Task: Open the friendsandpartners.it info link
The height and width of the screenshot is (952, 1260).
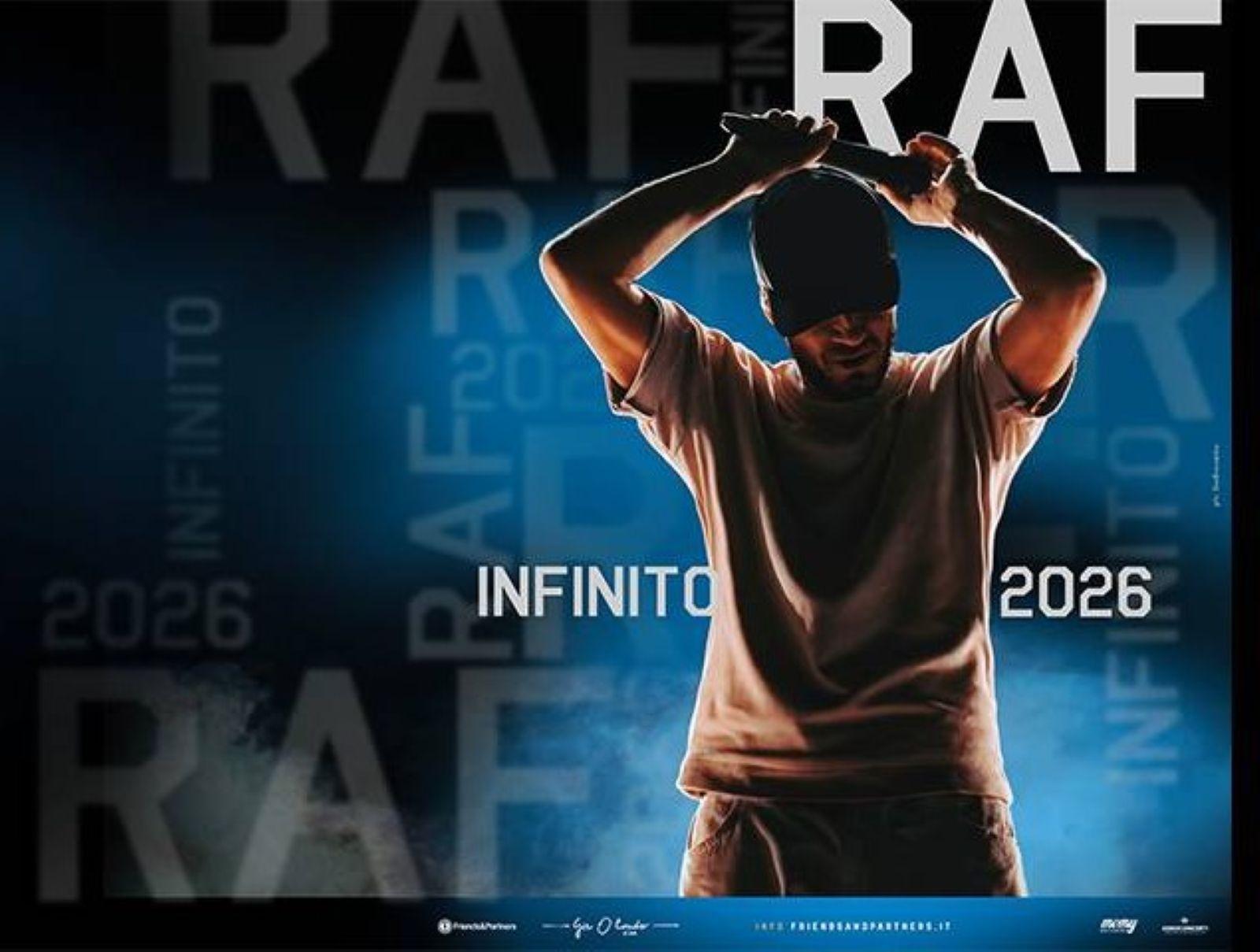Action: (x=851, y=926)
